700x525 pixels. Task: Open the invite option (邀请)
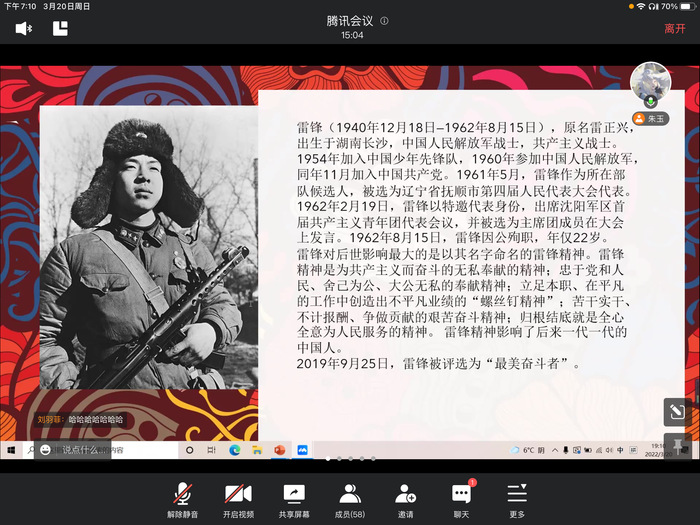tap(405, 497)
